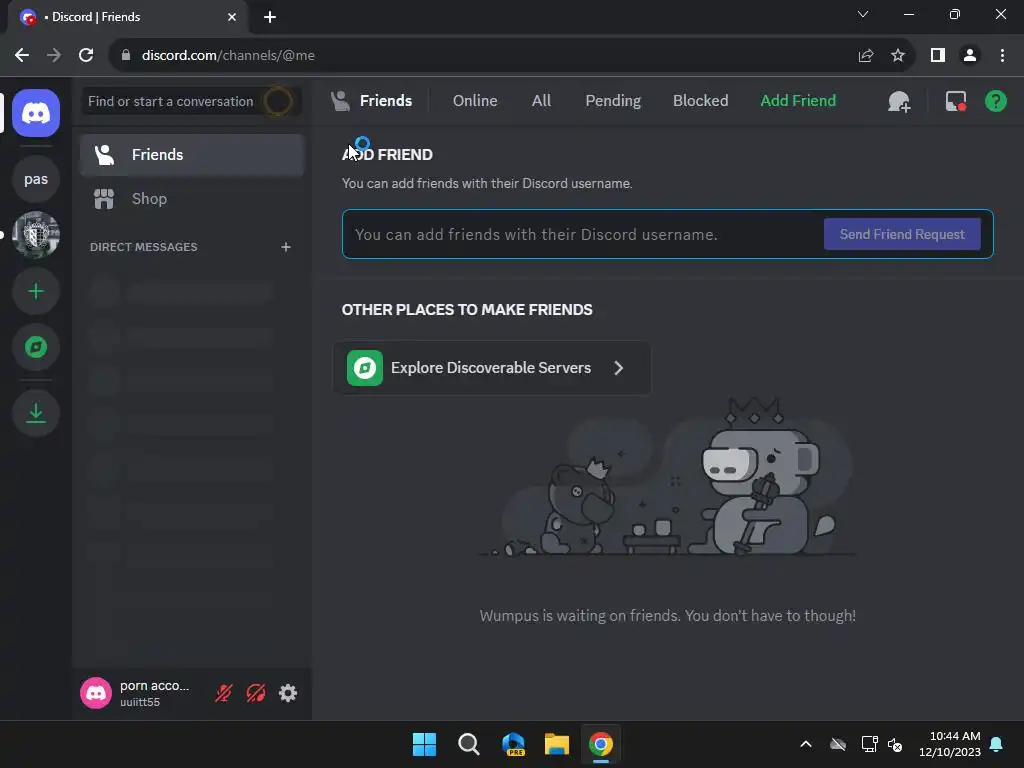Toggle Chrome side panel

coord(938,56)
